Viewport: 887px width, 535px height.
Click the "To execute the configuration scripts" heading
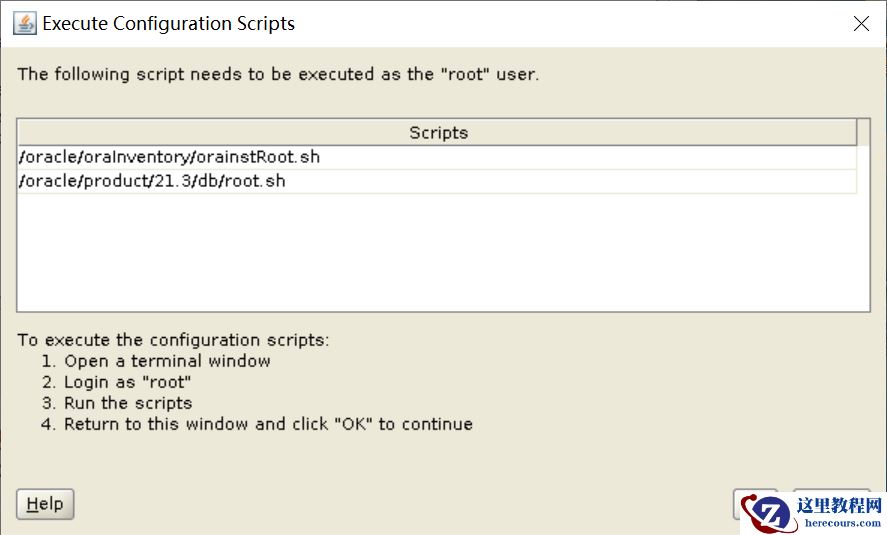(x=173, y=340)
